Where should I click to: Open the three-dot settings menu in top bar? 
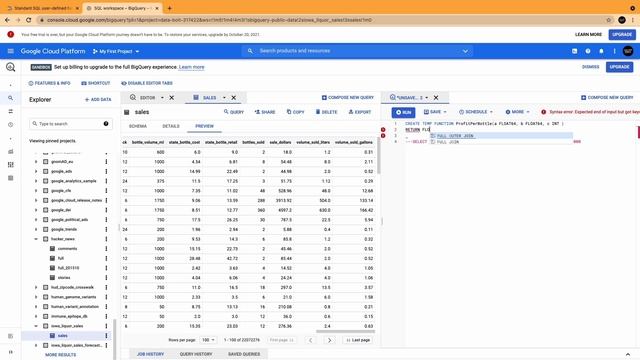point(614,51)
